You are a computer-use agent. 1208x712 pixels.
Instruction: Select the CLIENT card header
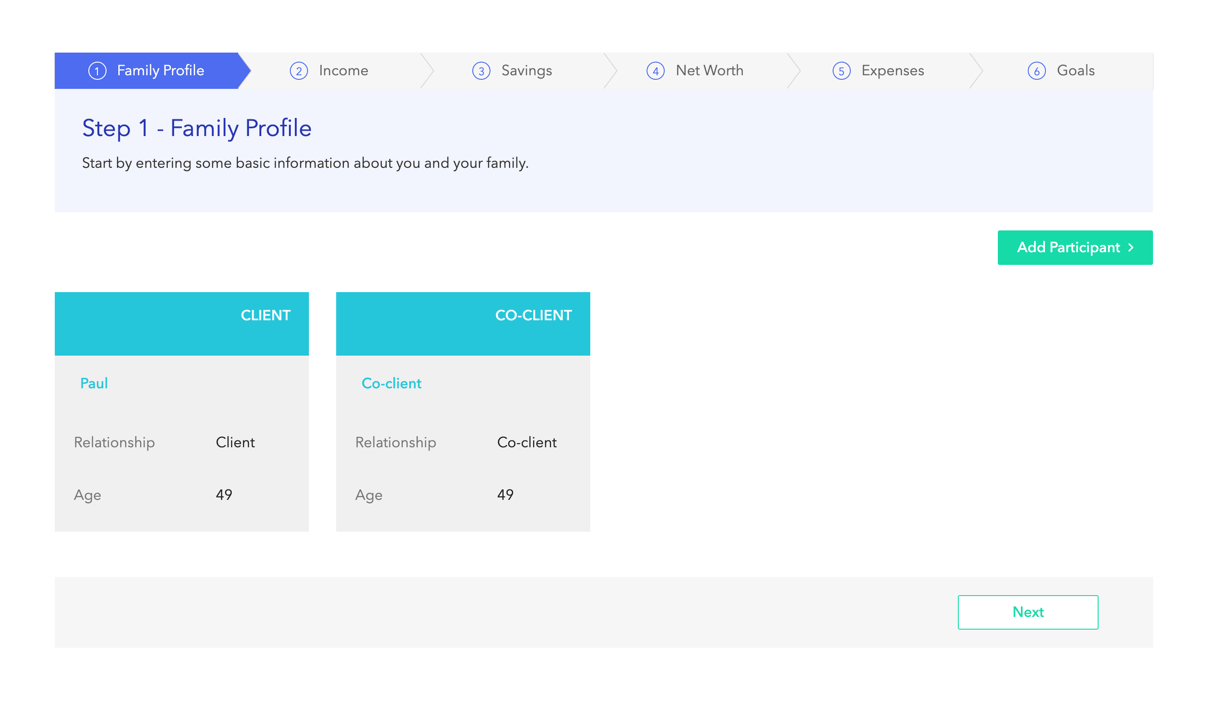181,323
